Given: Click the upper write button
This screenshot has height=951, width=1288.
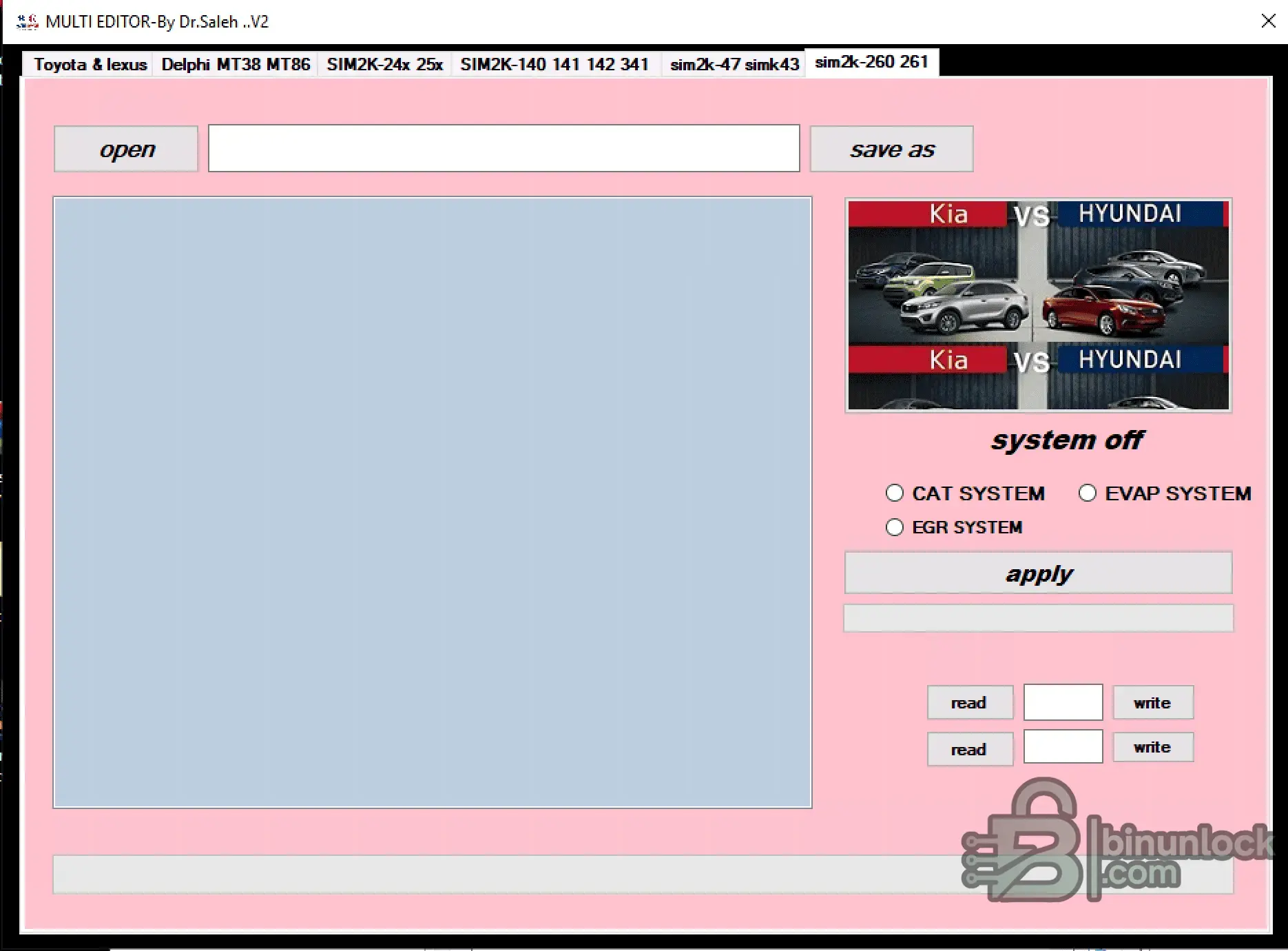Looking at the screenshot, I should [1153, 703].
